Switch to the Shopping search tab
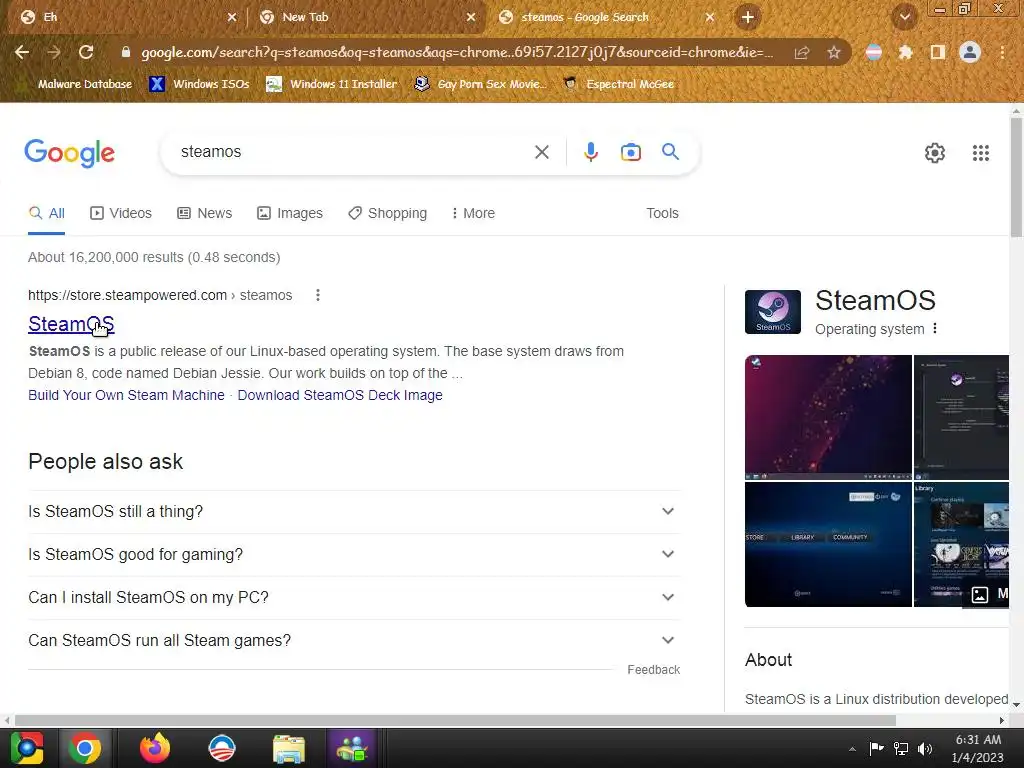Image resolution: width=1024 pixels, height=768 pixels. click(x=387, y=214)
